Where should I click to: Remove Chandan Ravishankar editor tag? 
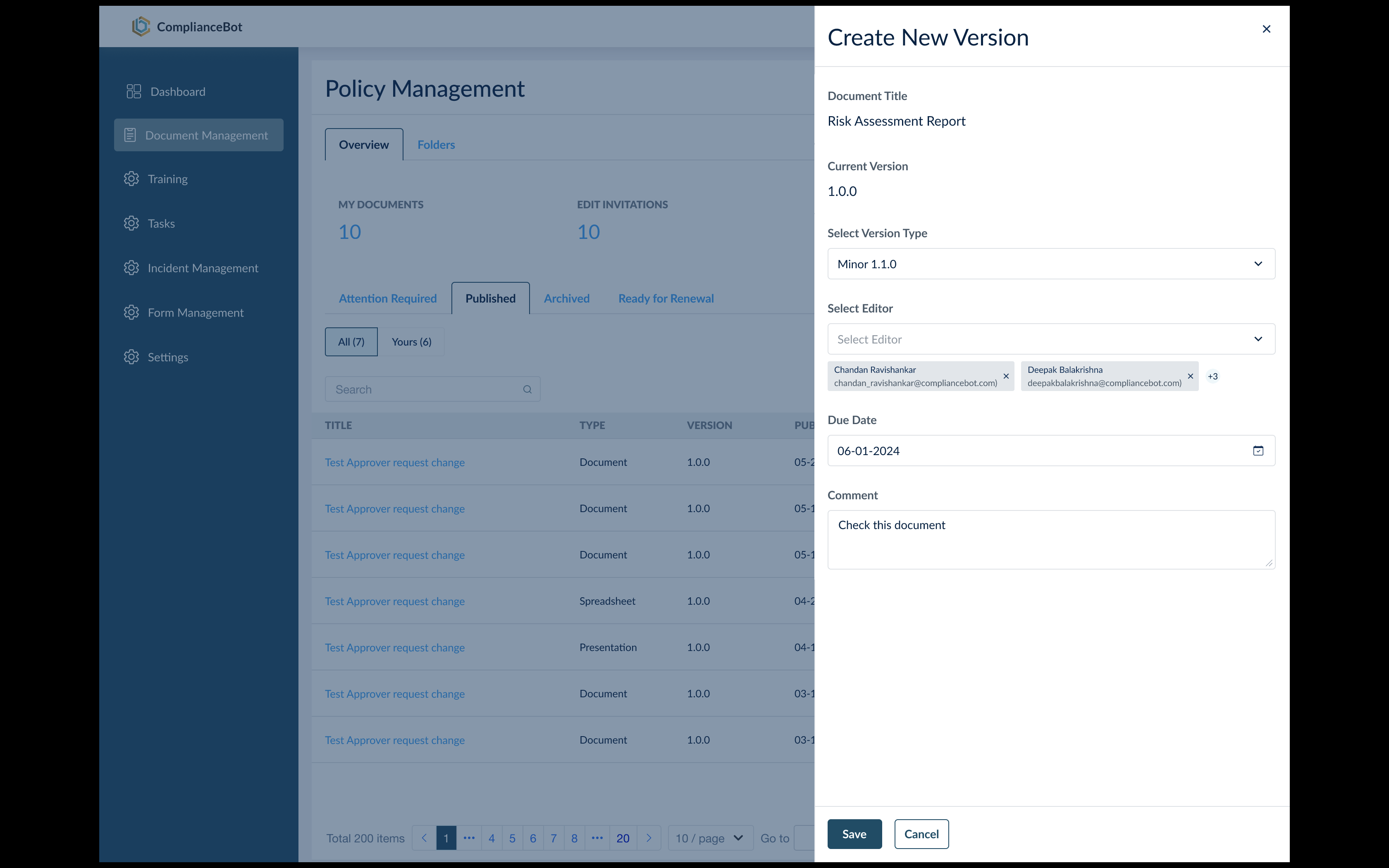click(1006, 376)
